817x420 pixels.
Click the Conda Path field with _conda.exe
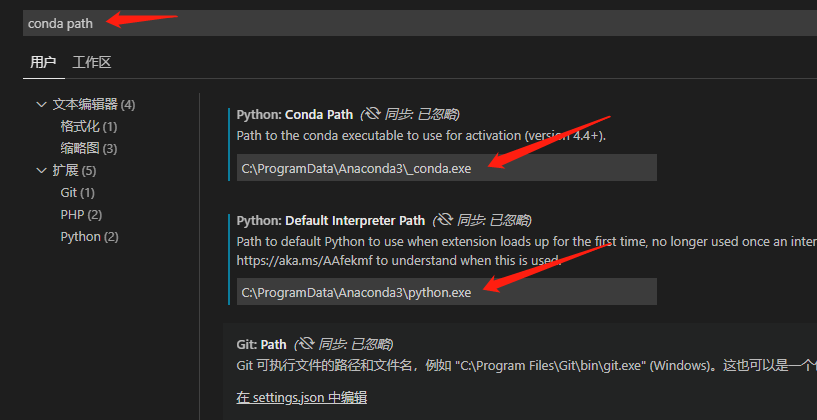coord(446,168)
